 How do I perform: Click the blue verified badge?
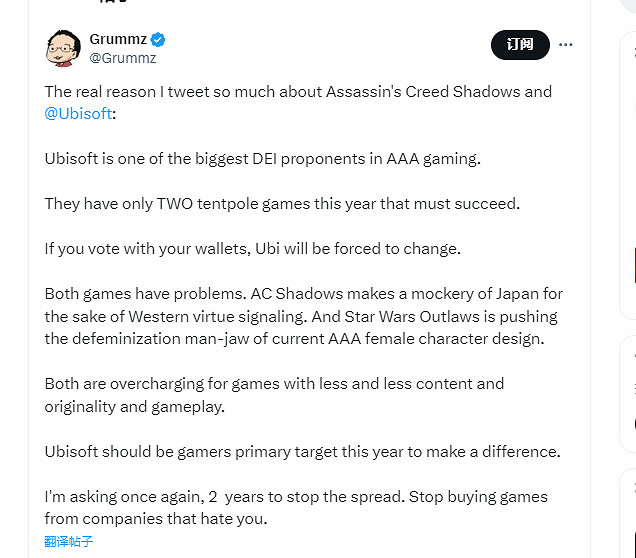(x=158, y=39)
